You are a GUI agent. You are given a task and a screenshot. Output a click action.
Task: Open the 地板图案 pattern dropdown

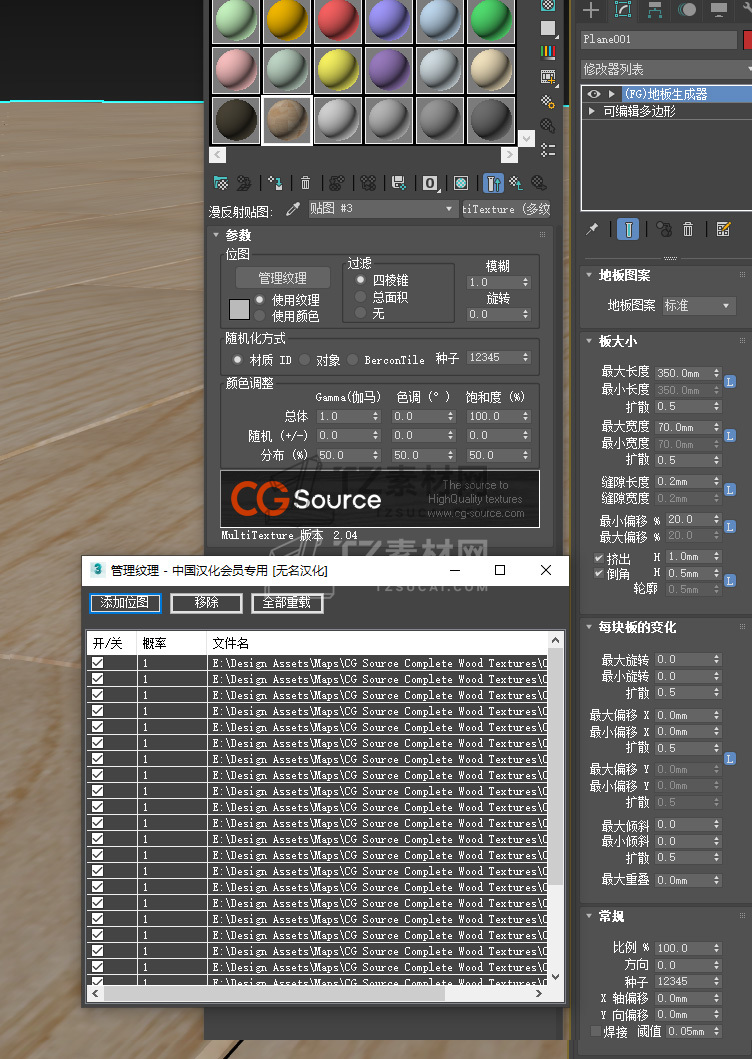(x=697, y=305)
